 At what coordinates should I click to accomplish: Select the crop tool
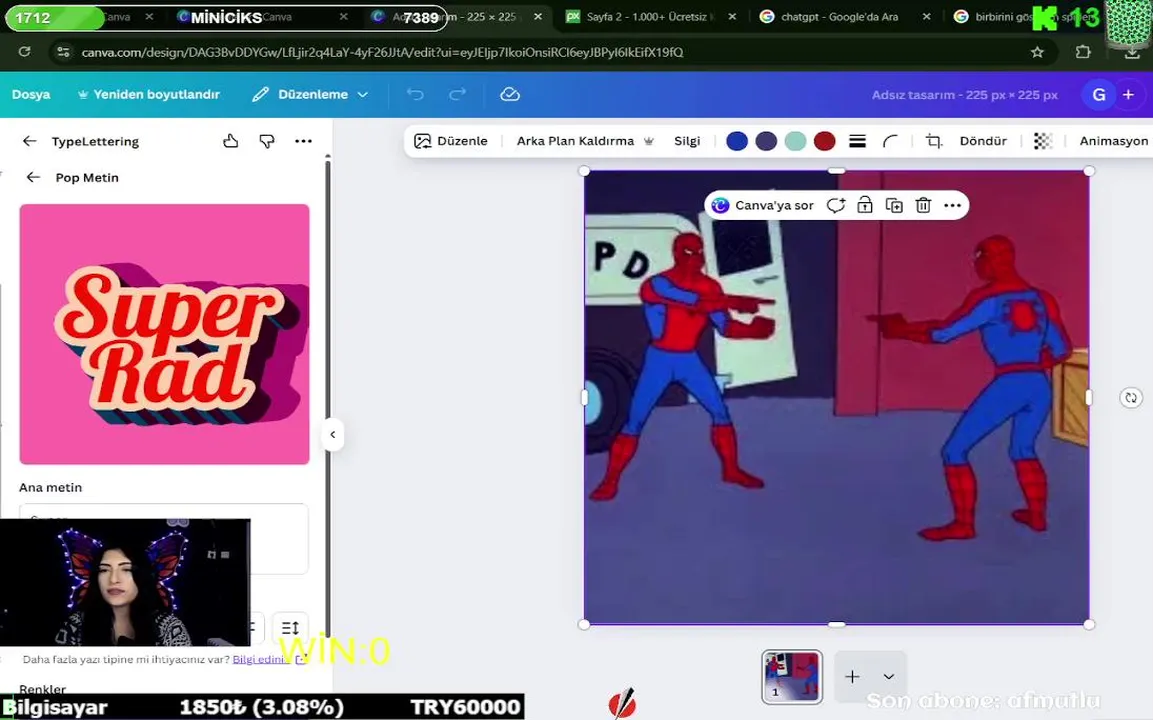click(934, 141)
